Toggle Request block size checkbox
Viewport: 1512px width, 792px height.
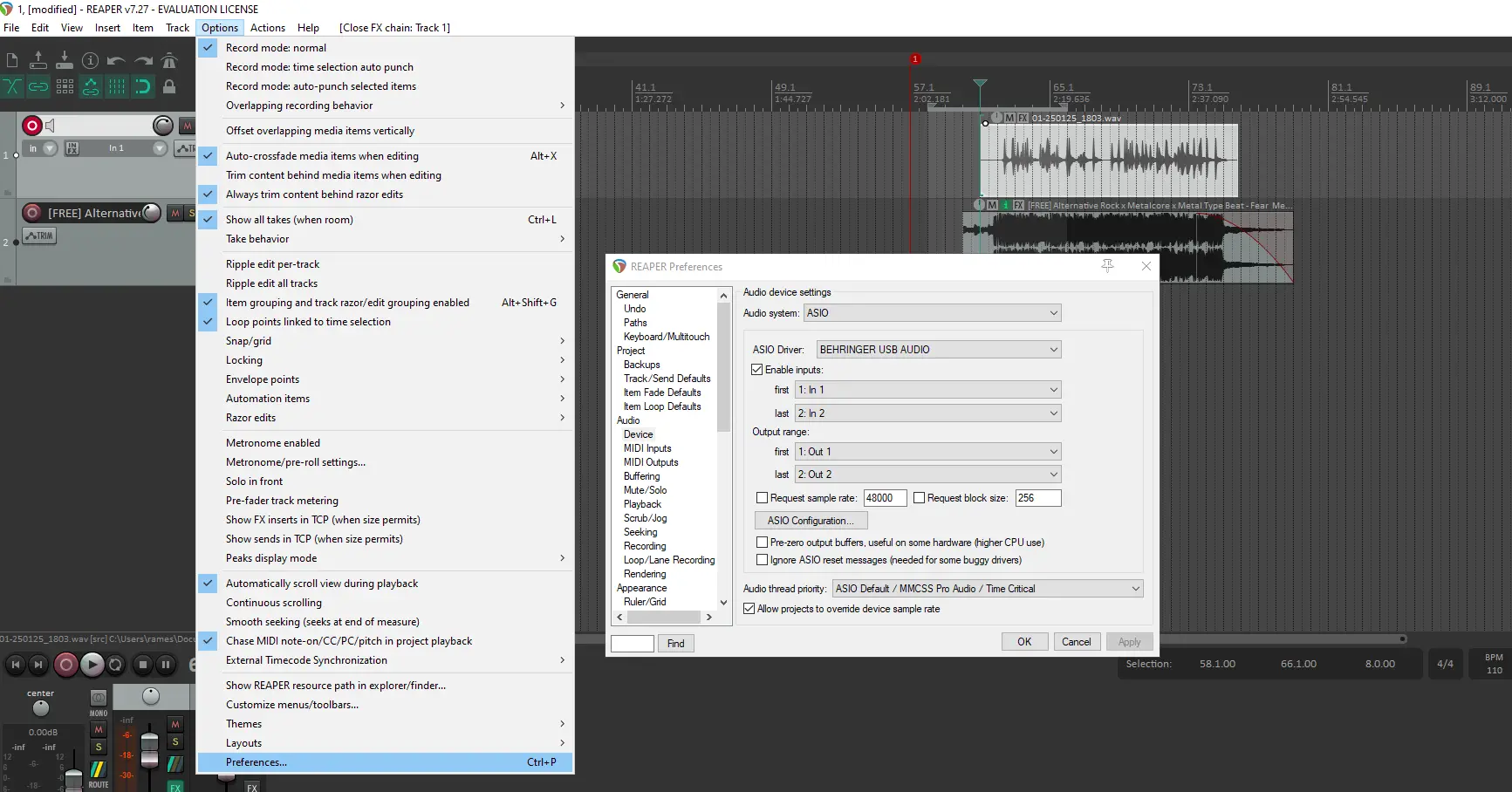(x=919, y=498)
